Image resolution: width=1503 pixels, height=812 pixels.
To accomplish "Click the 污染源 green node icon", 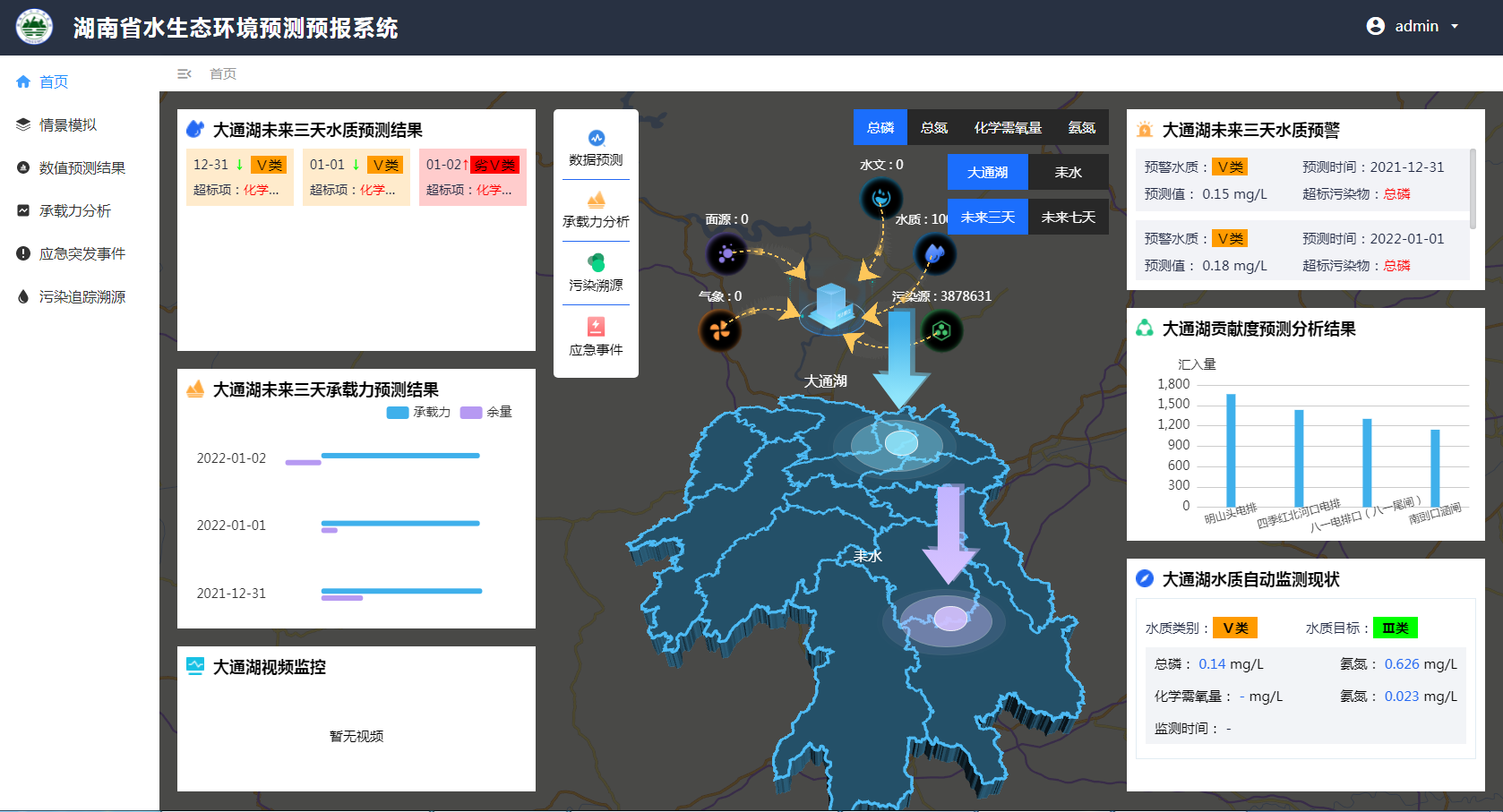I will (941, 331).
